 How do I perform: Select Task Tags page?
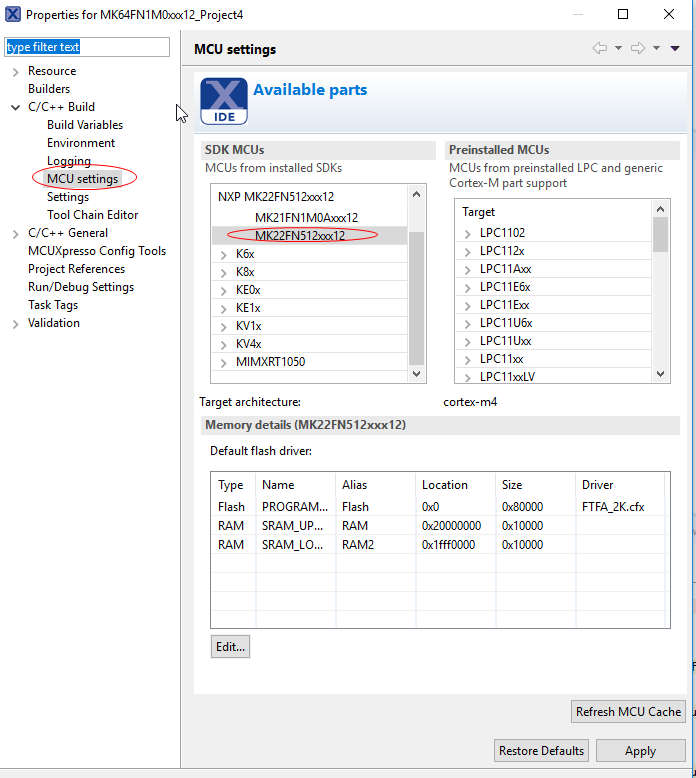(x=53, y=305)
